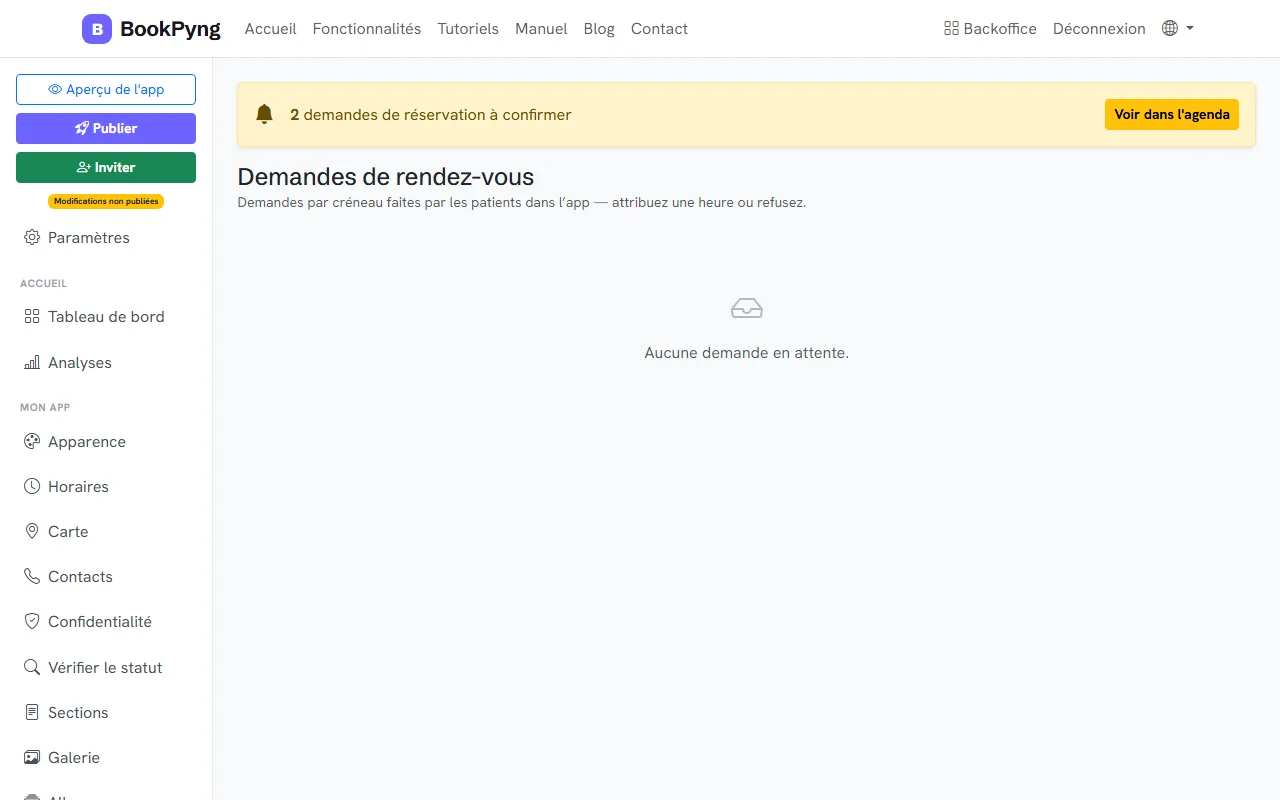This screenshot has width=1280, height=800.
Task: Click the Déconnexion link
Action: click(1099, 29)
